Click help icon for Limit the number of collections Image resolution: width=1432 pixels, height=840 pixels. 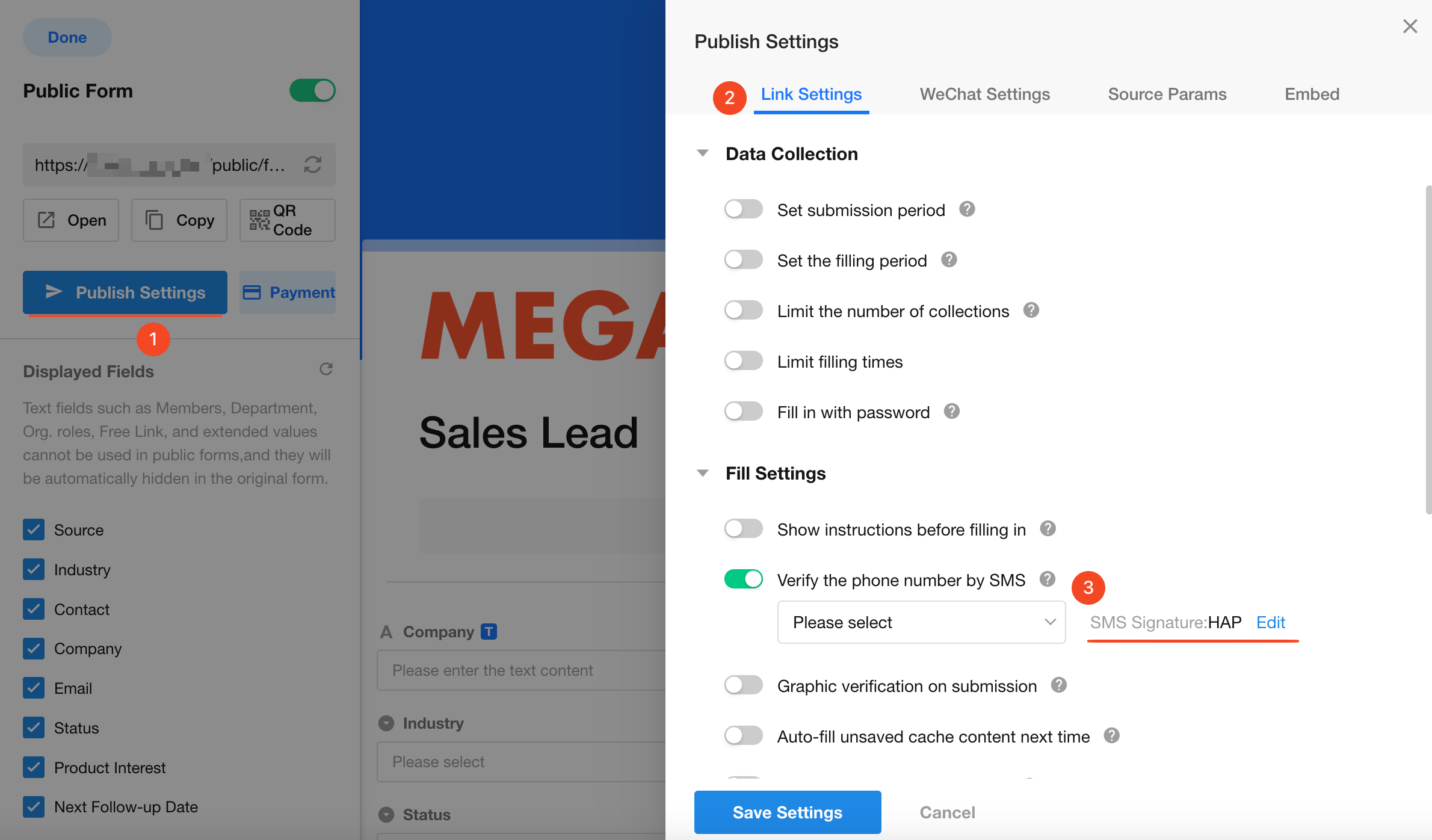pos(1031,310)
